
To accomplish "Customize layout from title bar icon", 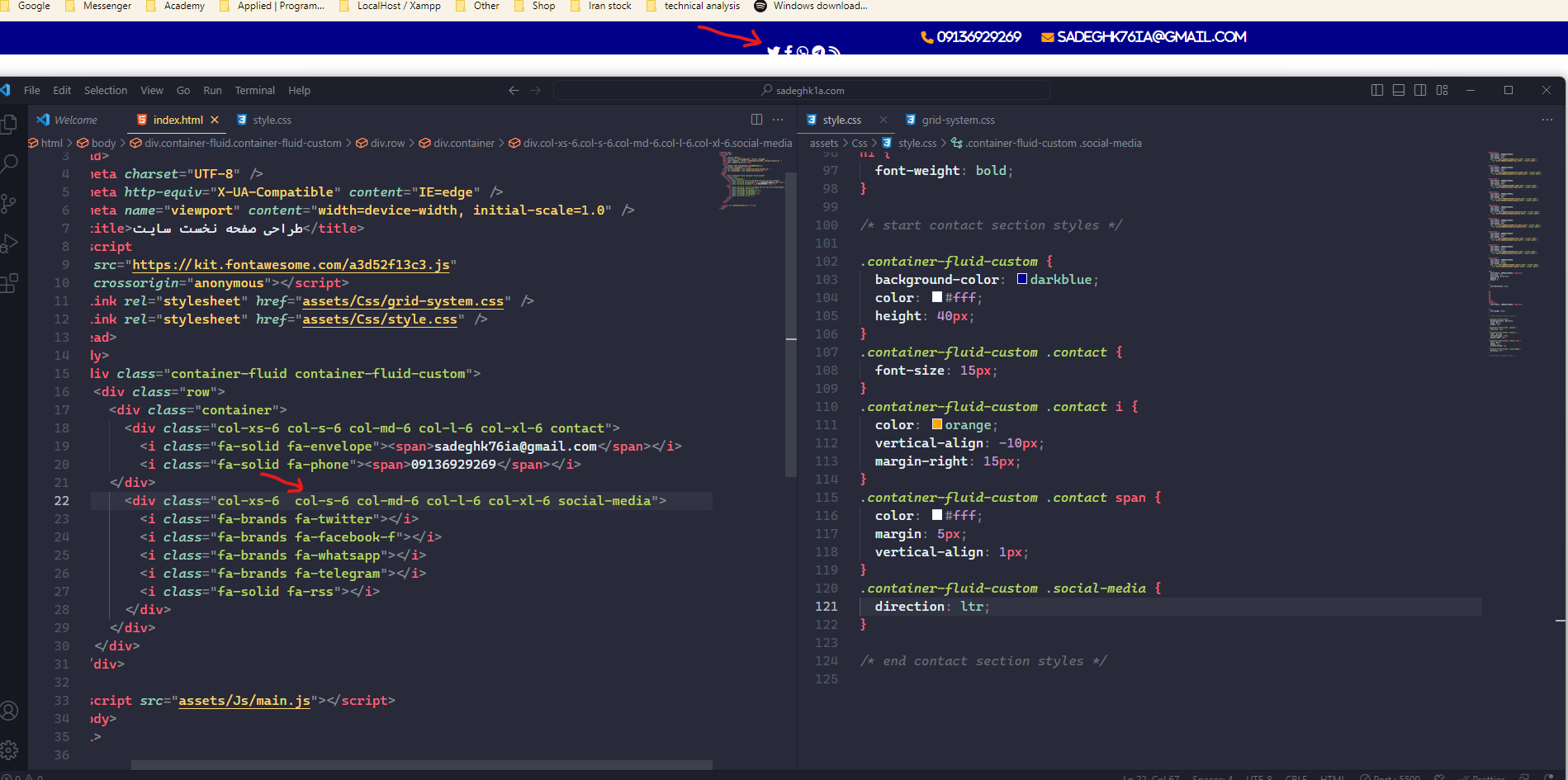I will click(1442, 90).
